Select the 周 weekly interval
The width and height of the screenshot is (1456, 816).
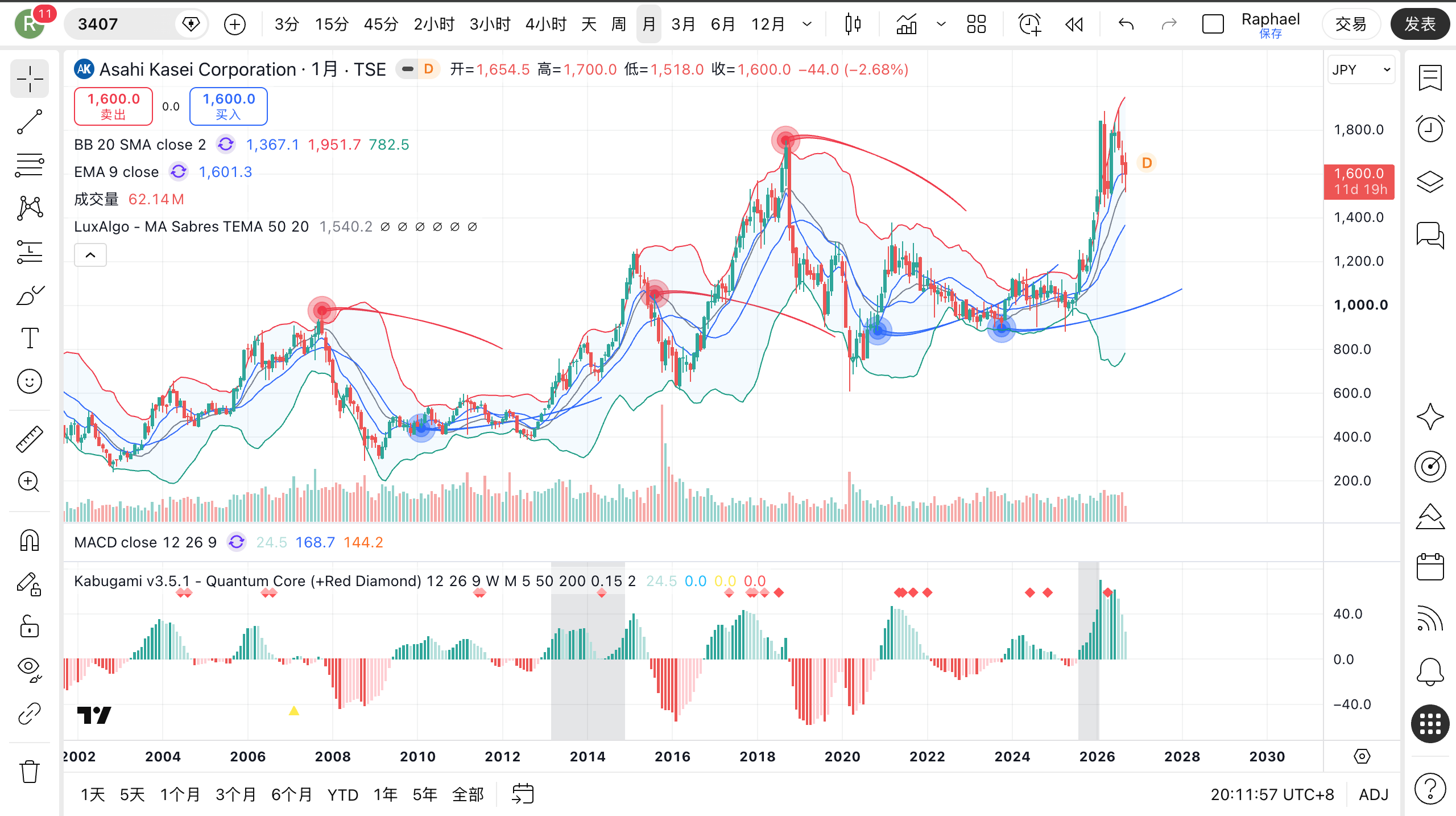tap(618, 24)
